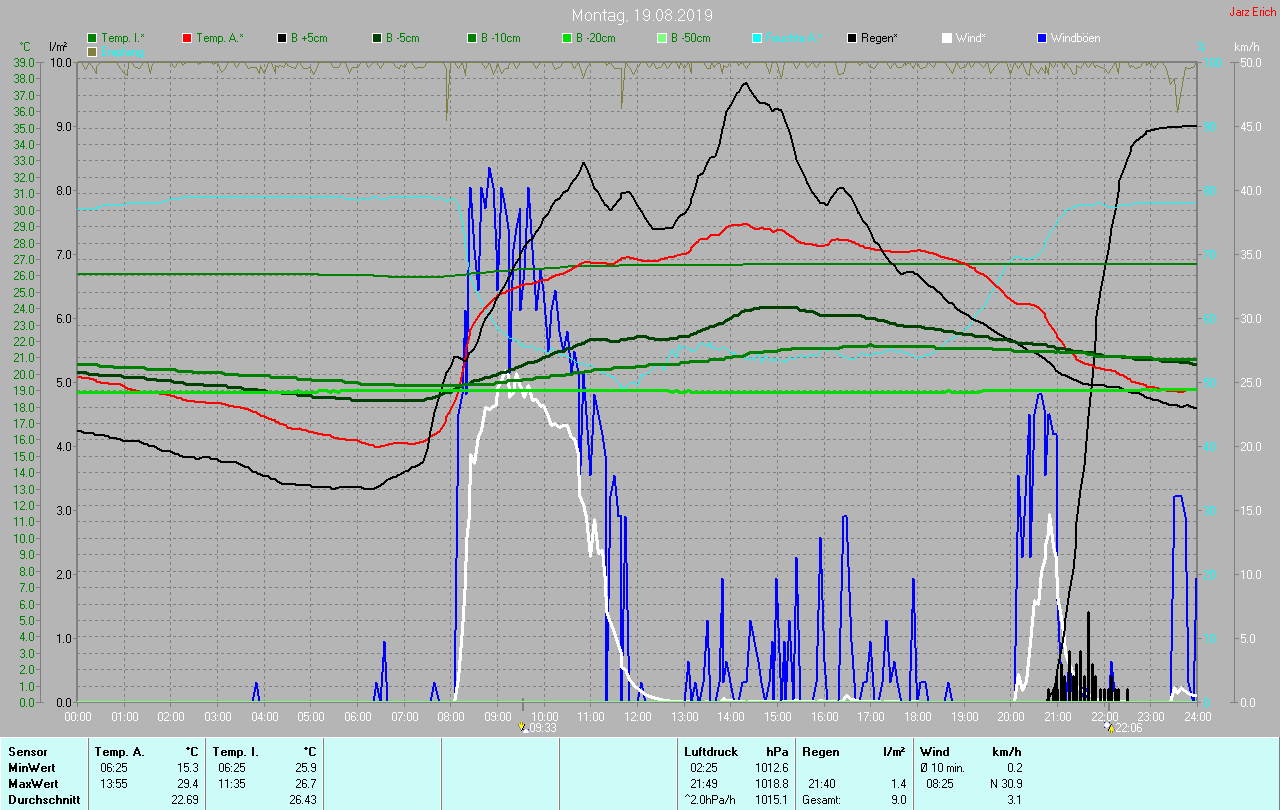Viewport: 1280px width, 810px height.
Task: Click the black Regen* legend square
Action: pyautogui.click(x=852, y=38)
